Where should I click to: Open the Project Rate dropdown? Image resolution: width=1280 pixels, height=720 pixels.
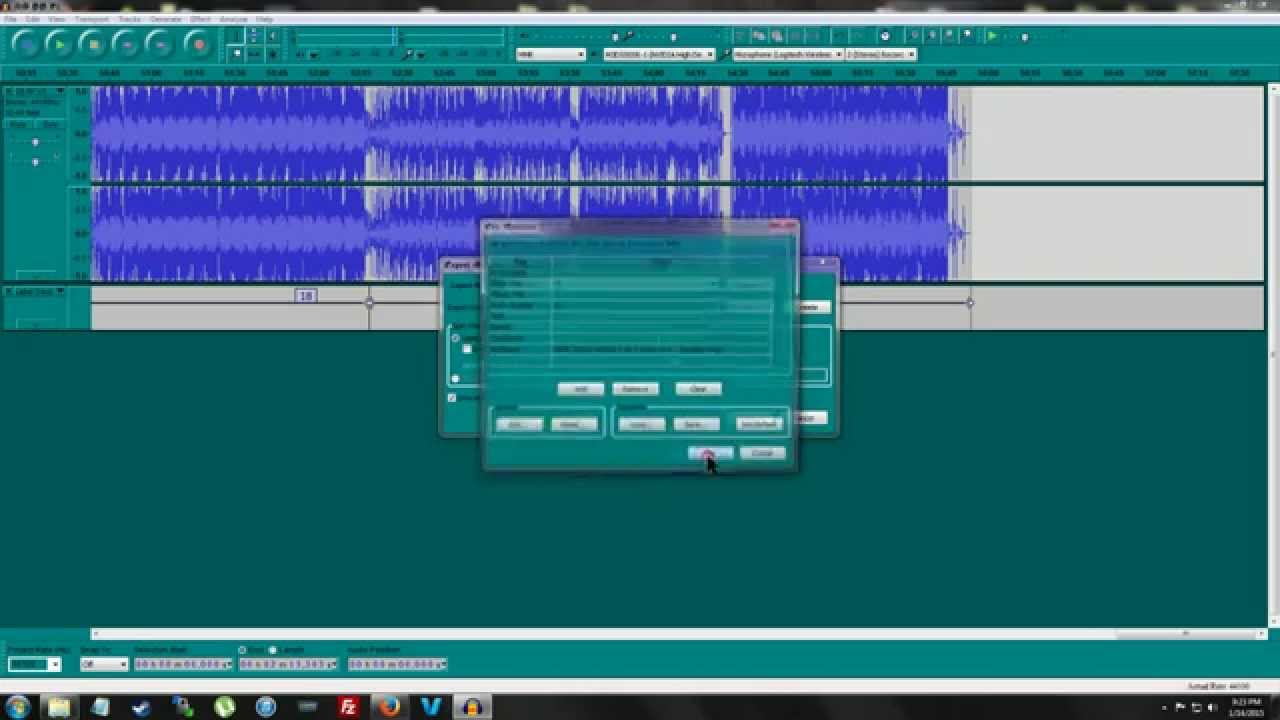(54, 665)
